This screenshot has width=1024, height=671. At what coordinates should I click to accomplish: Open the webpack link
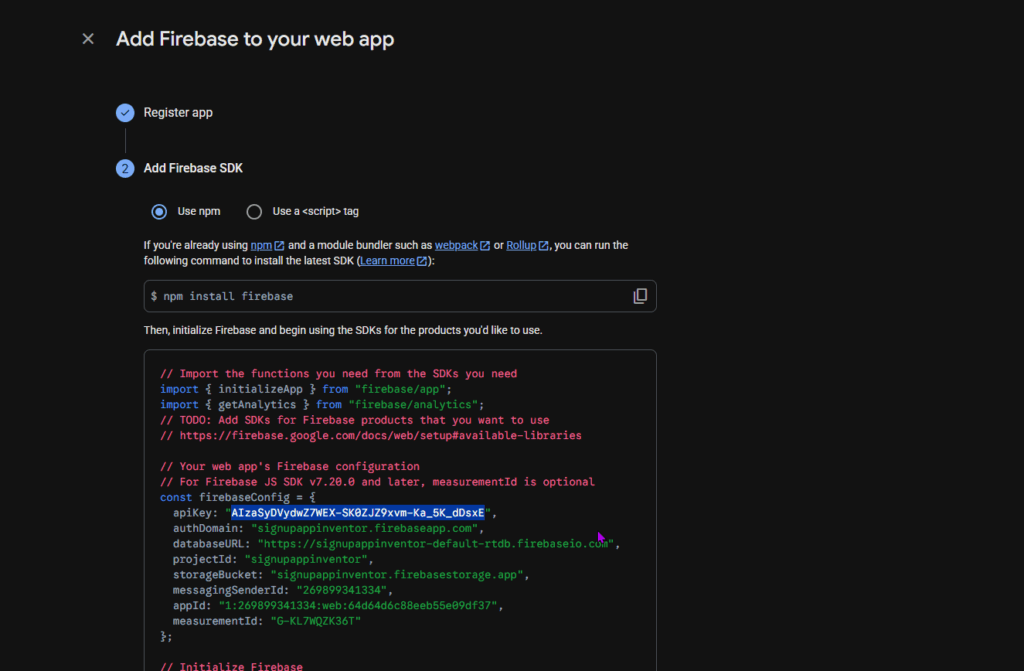pyautogui.click(x=456, y=245)
